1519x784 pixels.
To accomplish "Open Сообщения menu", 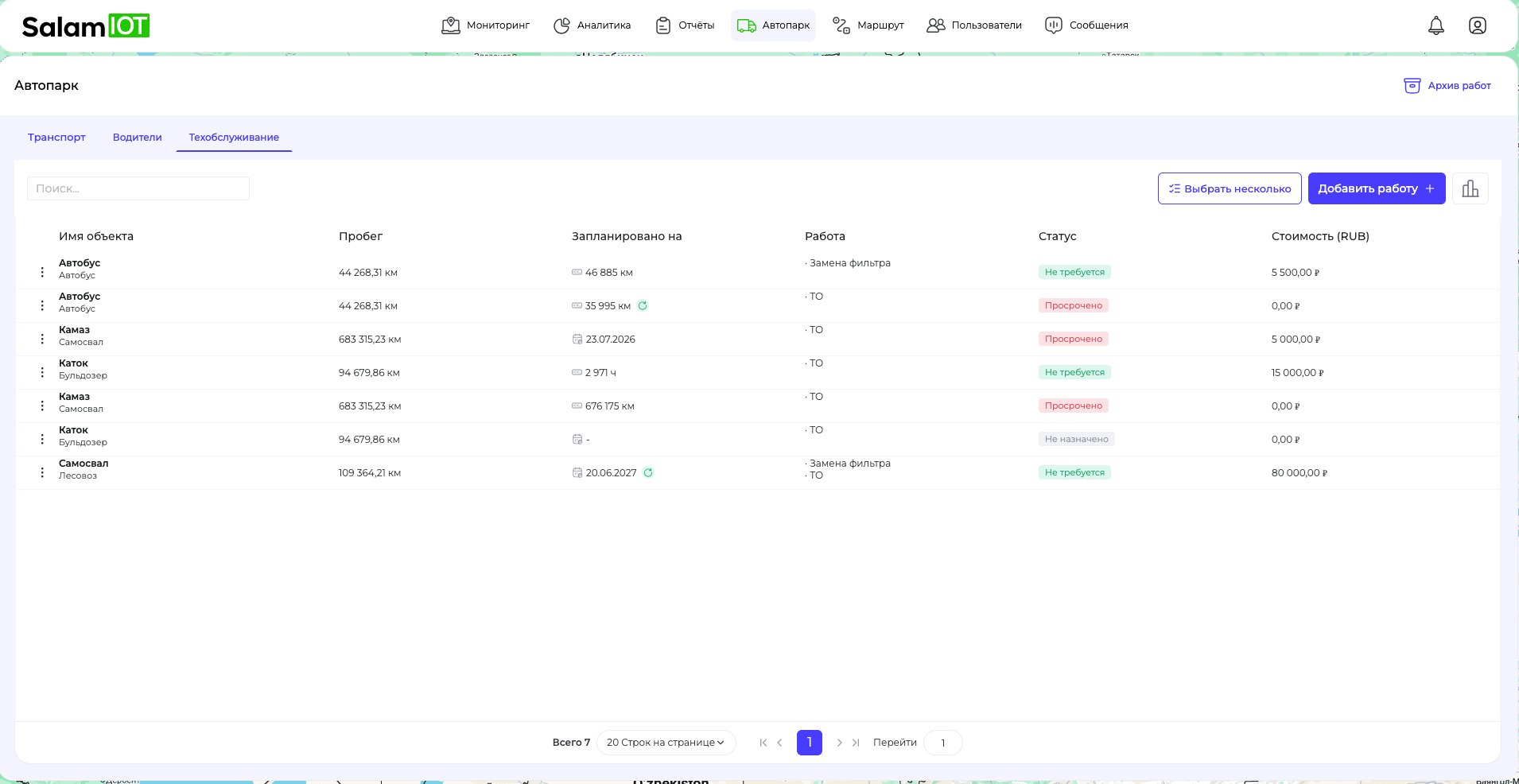I will point(1086,25).
